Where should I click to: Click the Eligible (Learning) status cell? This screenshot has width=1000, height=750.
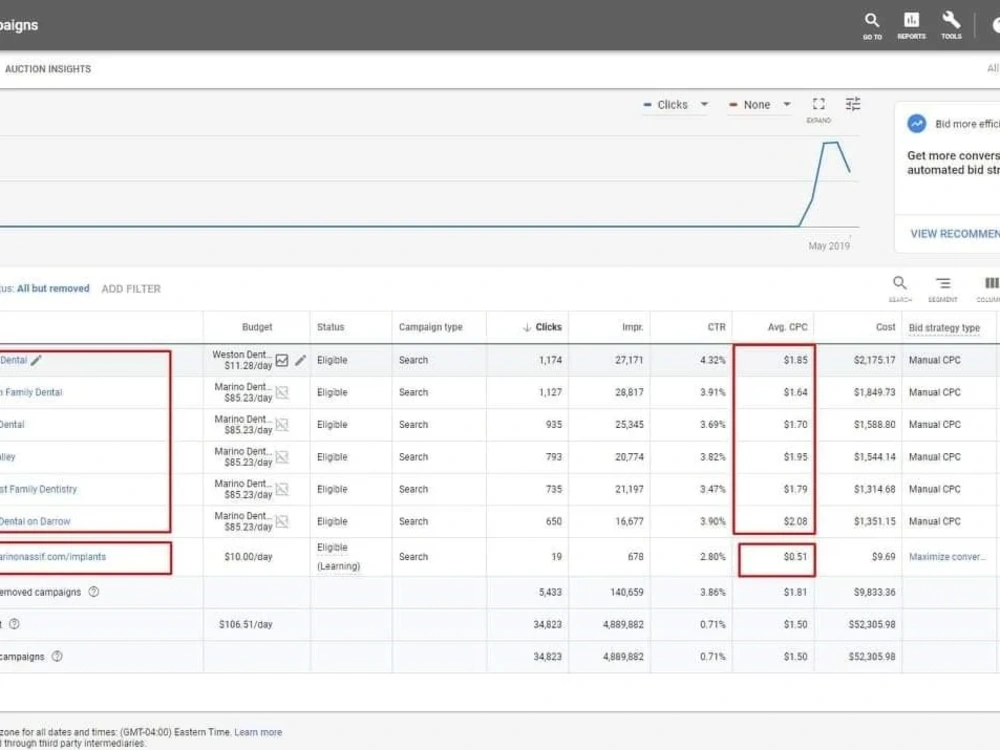pos(338,557)
